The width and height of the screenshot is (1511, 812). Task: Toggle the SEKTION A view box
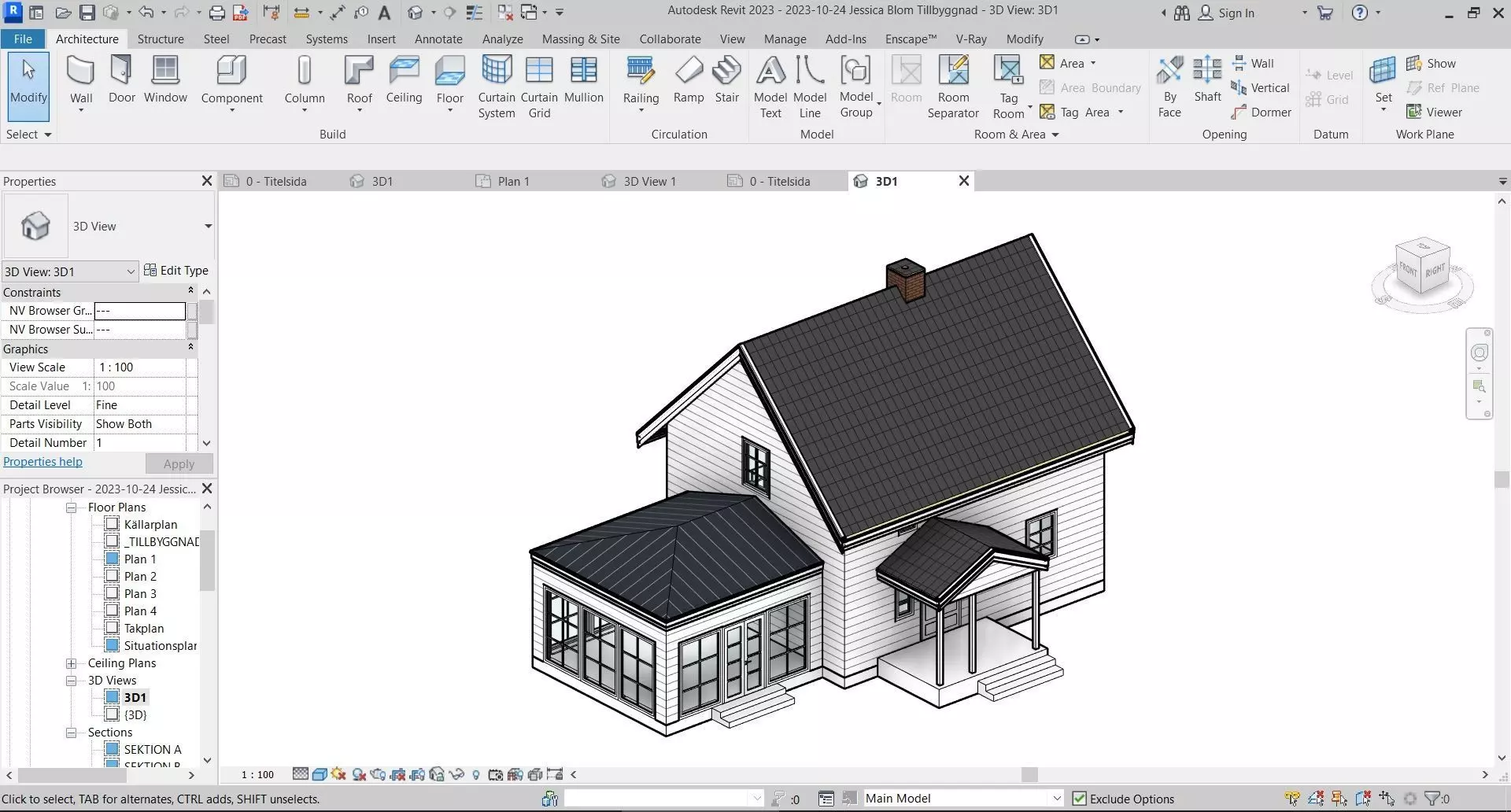point(112,749)
